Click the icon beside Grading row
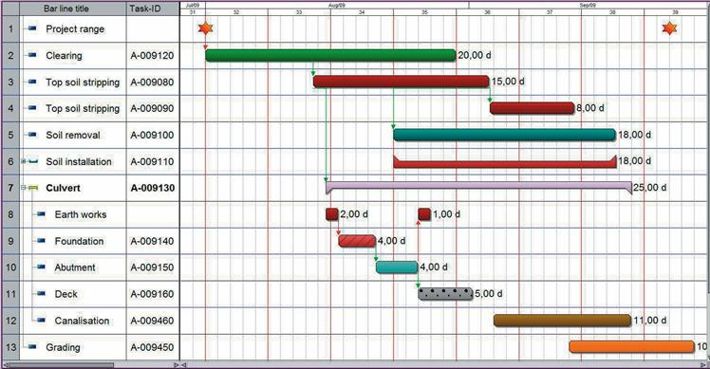Image resolution: width=710 pixels, height=369 pixels. pos(32,347)
